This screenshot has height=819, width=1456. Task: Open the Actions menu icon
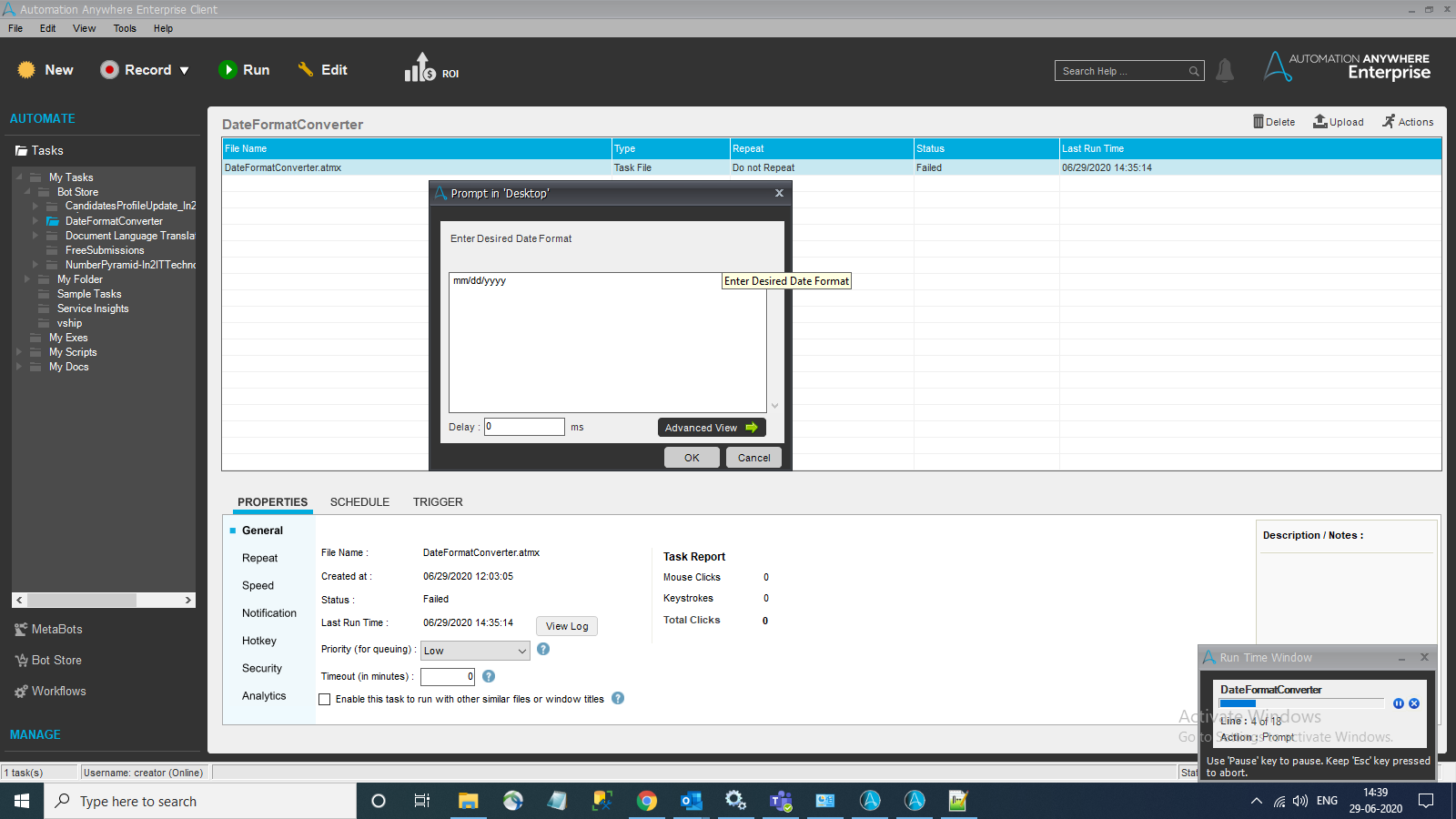[1389, 122]
